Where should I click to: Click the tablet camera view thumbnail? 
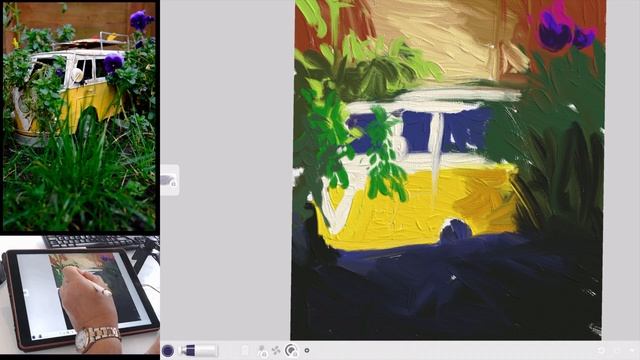click(80, 295)
